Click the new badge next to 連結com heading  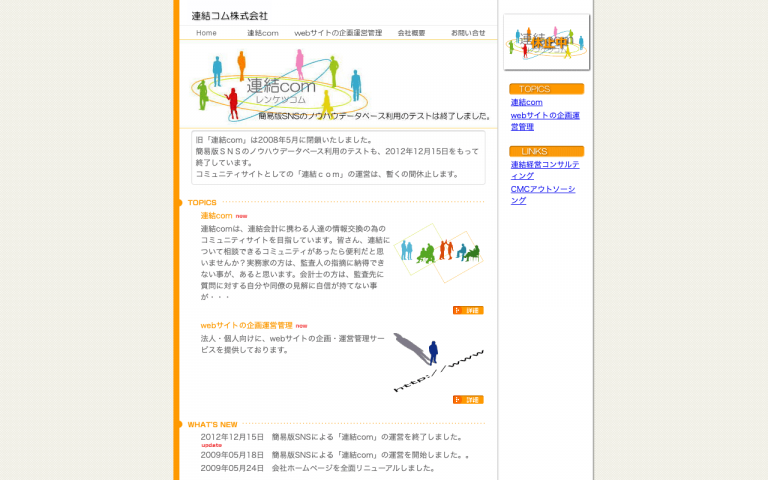[241, 216]
